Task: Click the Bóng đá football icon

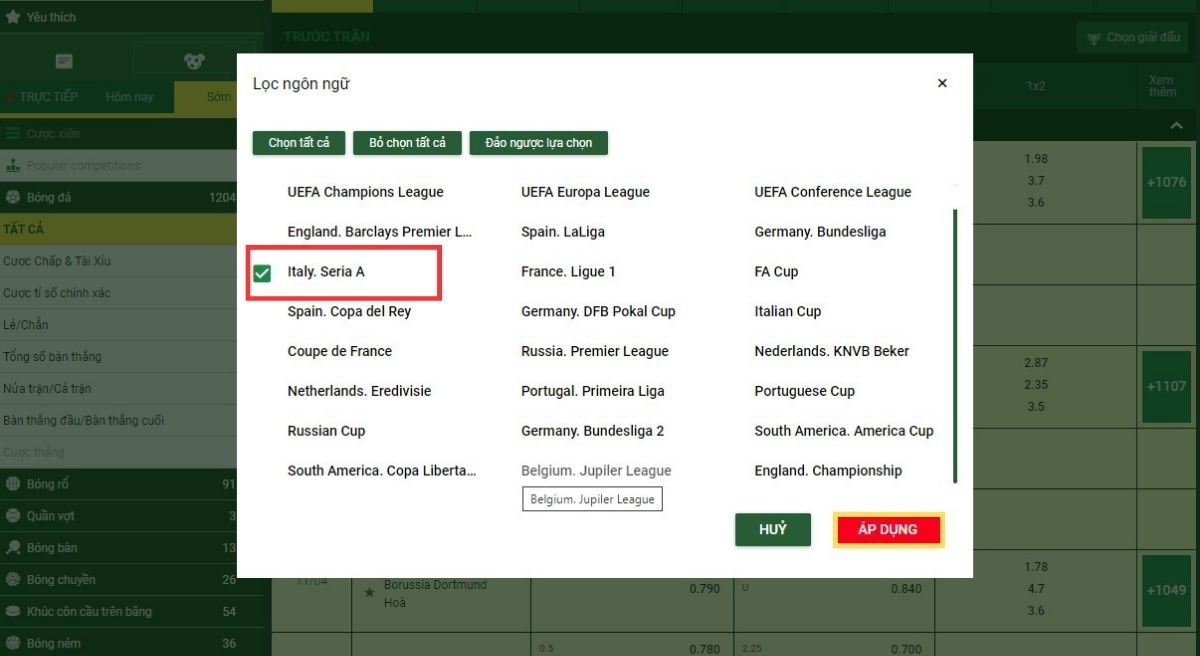Action: [13, 198]
